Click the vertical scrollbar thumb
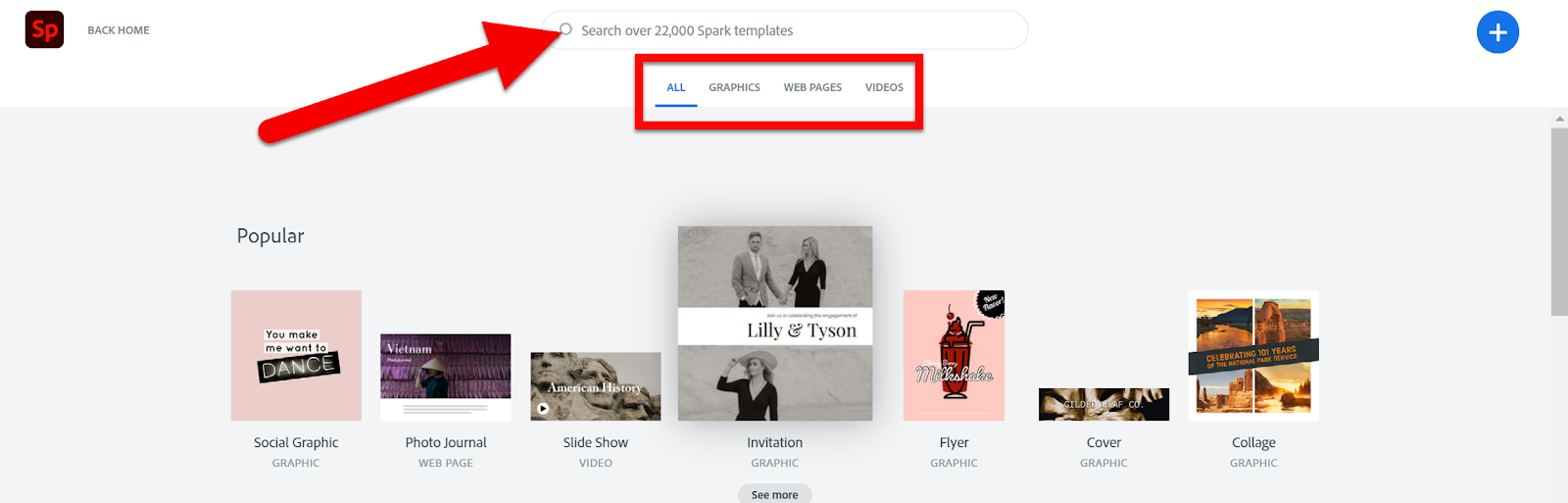The height and width of the screenshot is (503, 1568). [1559, 222]
